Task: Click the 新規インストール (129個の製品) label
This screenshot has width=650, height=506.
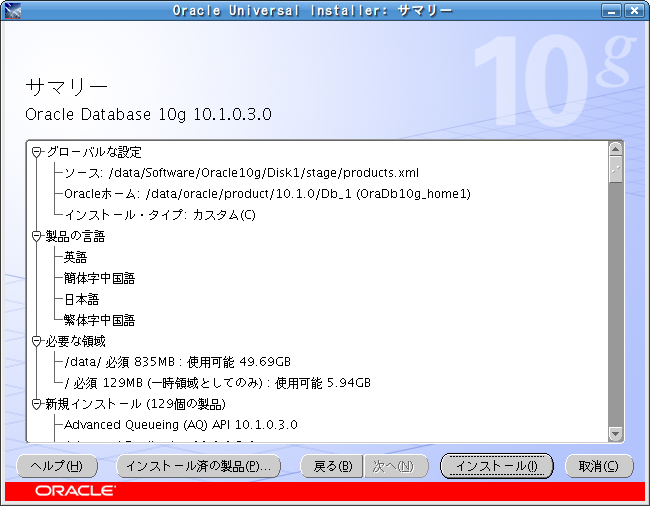Action: coord(136,404)
